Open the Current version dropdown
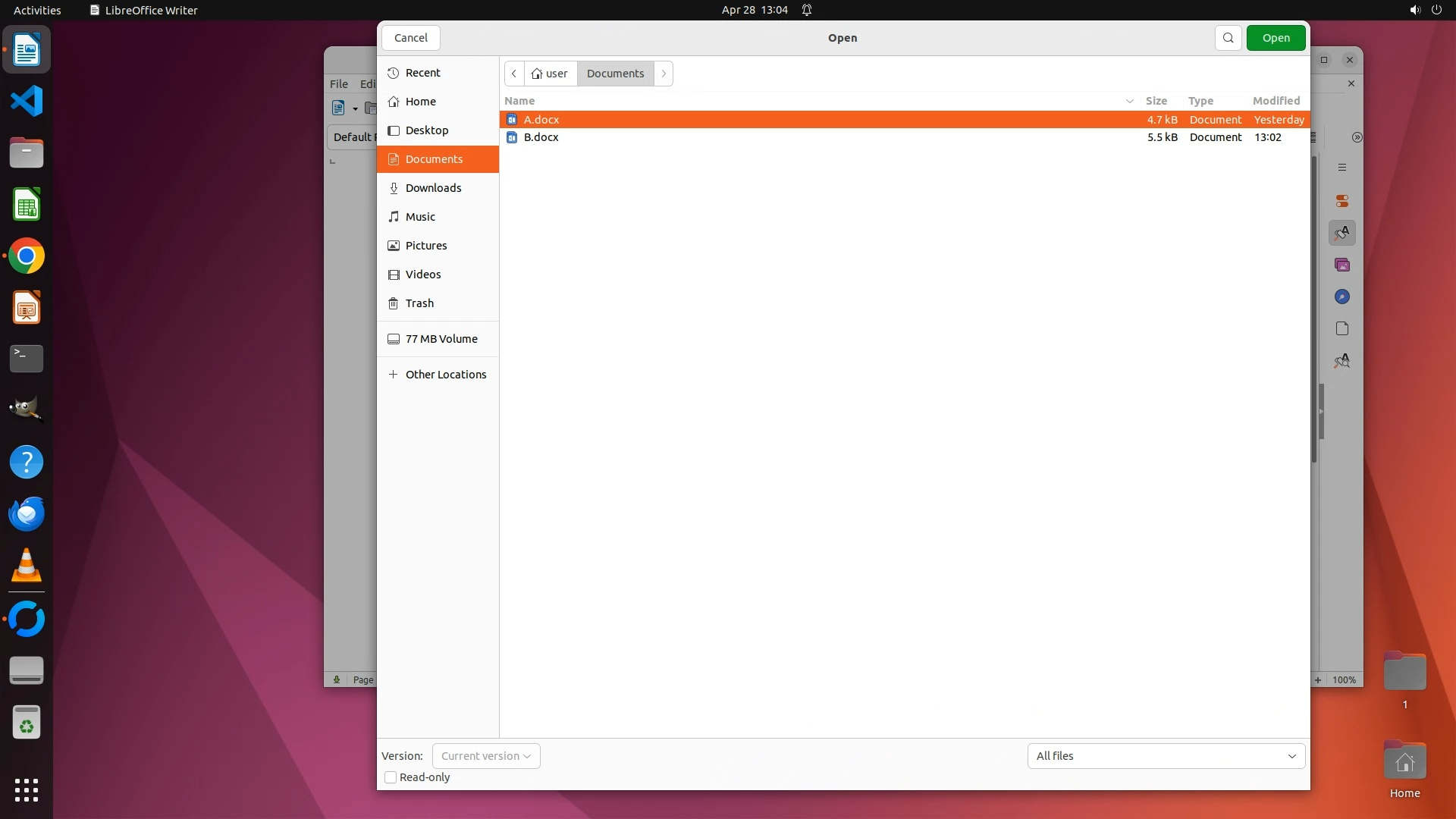Image resolution: width=1456 pixels, height=819 pixels. (486, 756)
